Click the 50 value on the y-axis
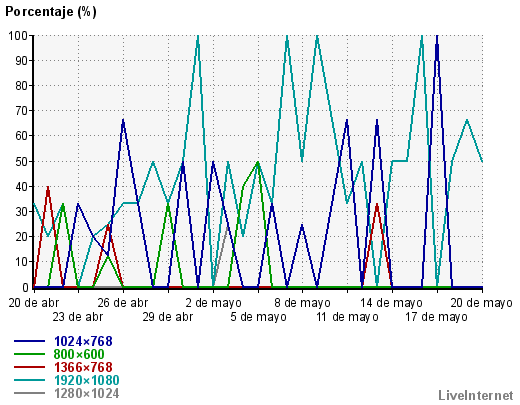Viewport: 520px width, 405px height. (21, 161)
